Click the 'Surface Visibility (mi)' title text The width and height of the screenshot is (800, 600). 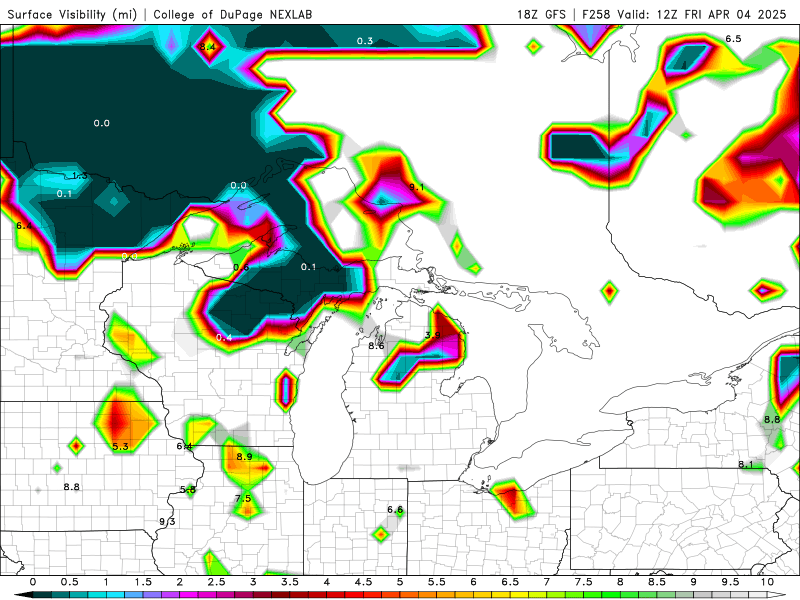[72, 14]
